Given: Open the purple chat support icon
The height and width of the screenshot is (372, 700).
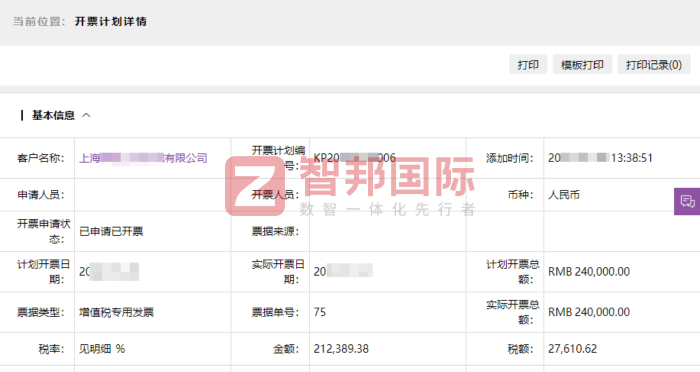Looking at the screenshot, I should (687, 201).
